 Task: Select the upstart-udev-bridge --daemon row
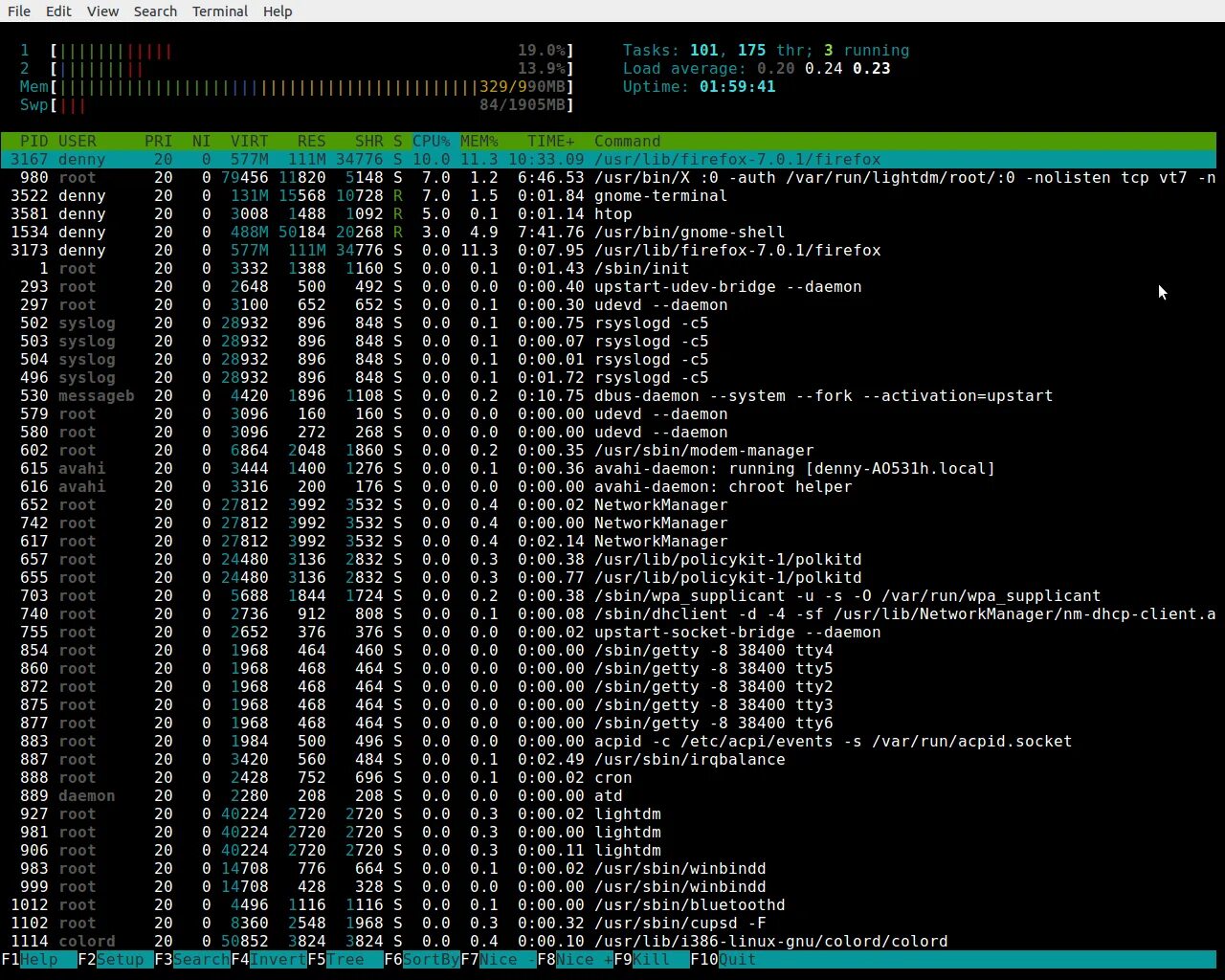(609, 286)
